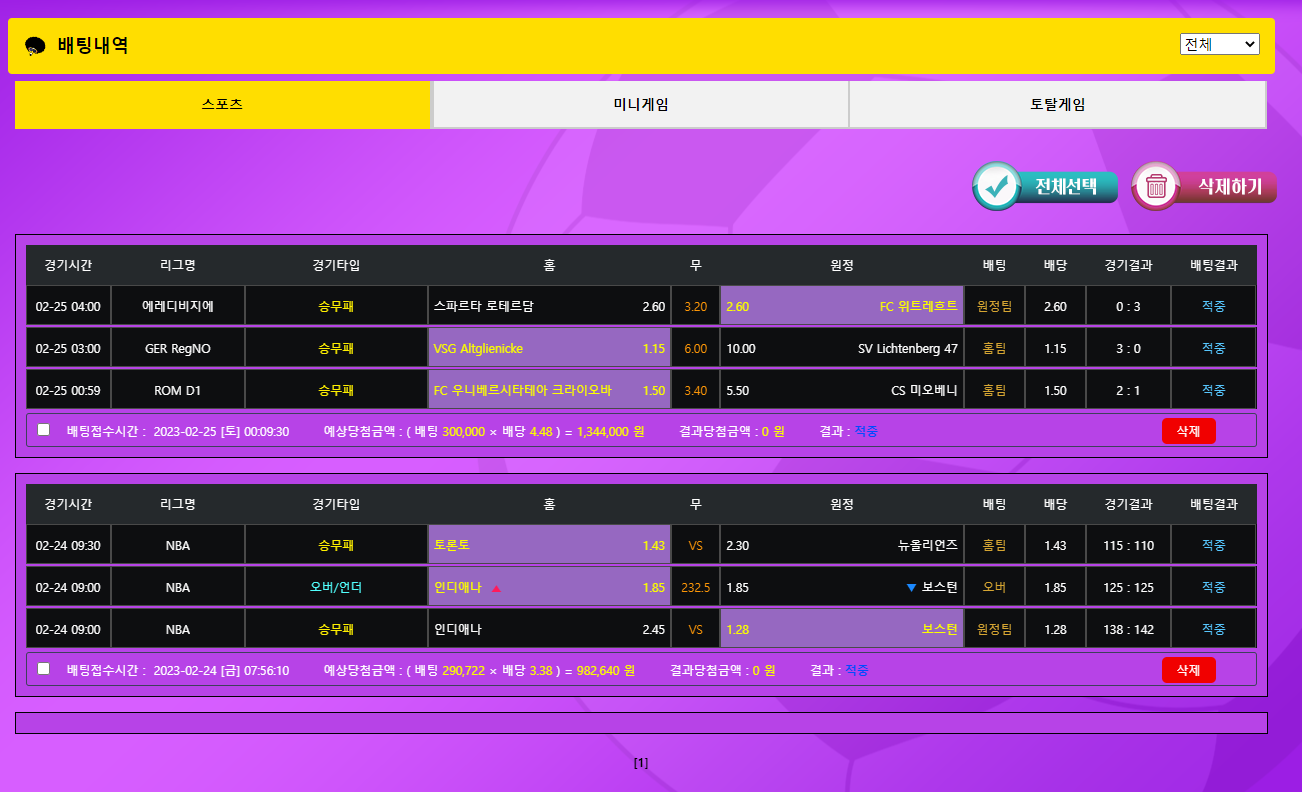Select the 스포츠 tab
The width and height of the screenshot is (1302, 792).
(222, 105)
